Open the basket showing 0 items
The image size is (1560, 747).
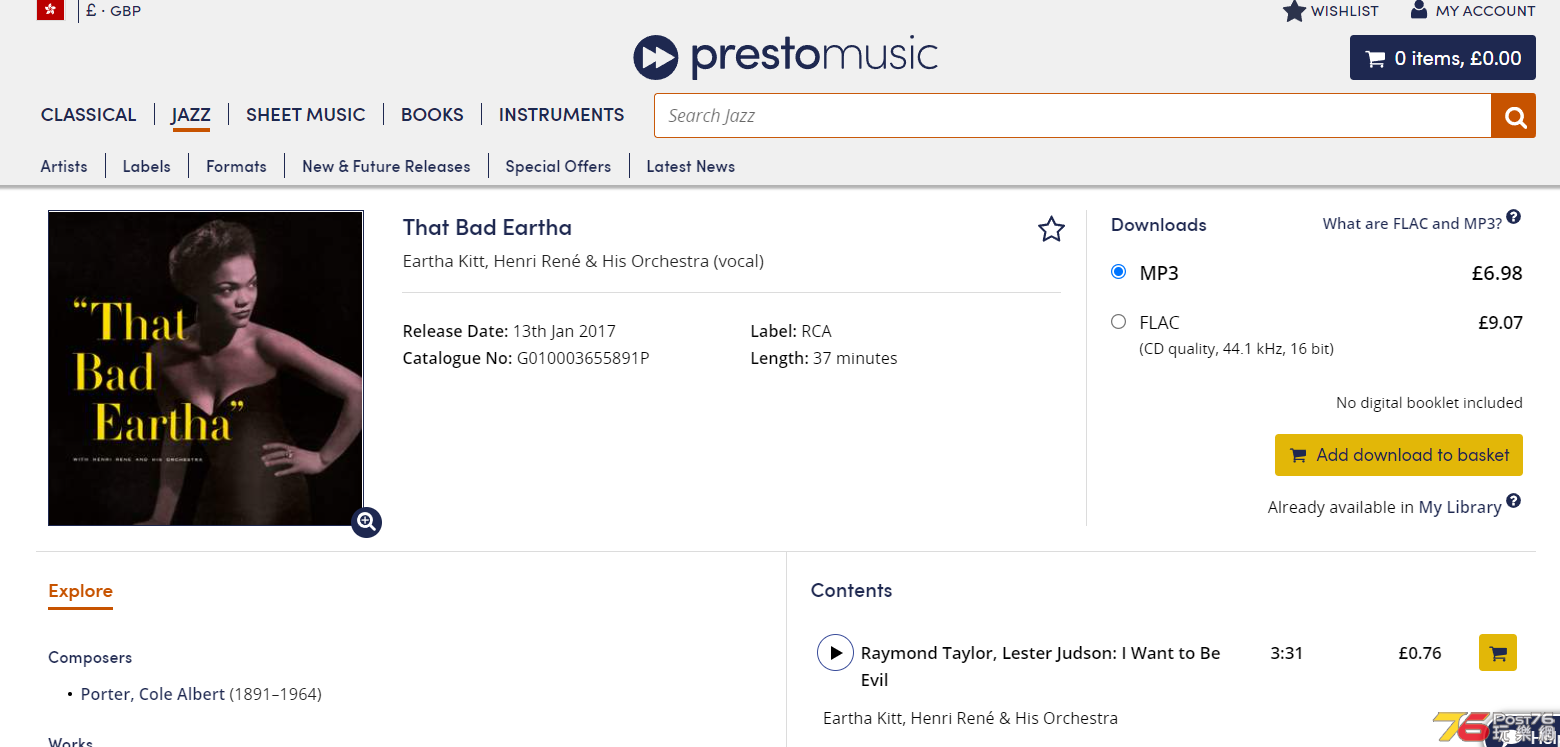click(x=1442, y=58)
